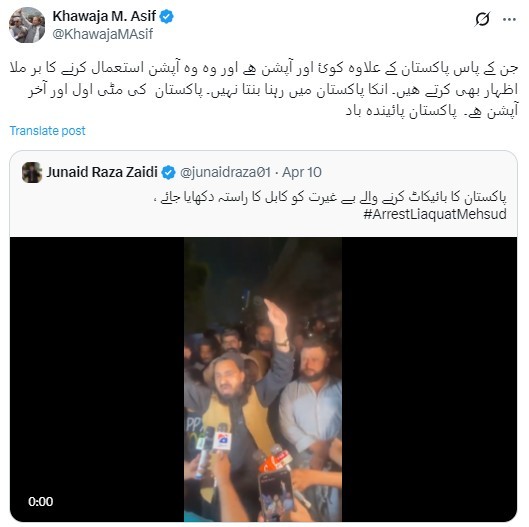The height and width of the screenshot is (527, 529).
Task: Select Khawaja Asif's main Urdu post text
Action: (263, 89)
